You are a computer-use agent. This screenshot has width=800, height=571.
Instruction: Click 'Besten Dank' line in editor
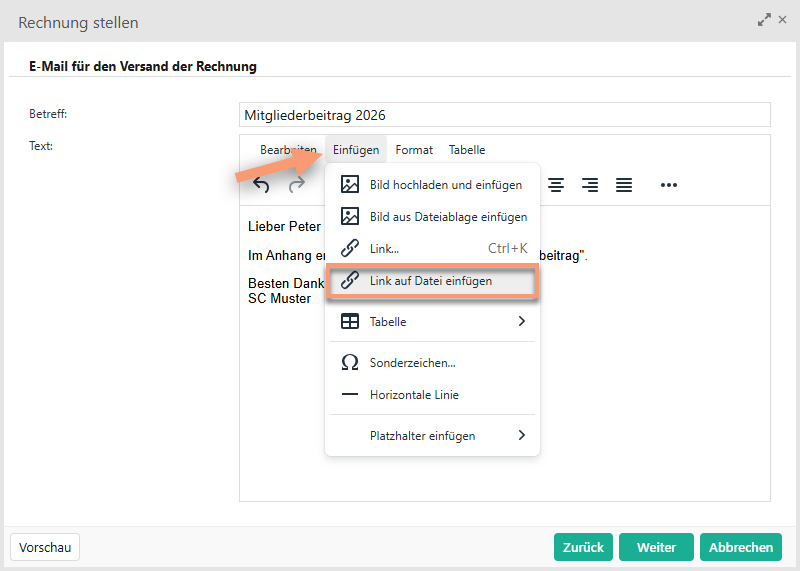pyautogui.click(x=286, y=283)
